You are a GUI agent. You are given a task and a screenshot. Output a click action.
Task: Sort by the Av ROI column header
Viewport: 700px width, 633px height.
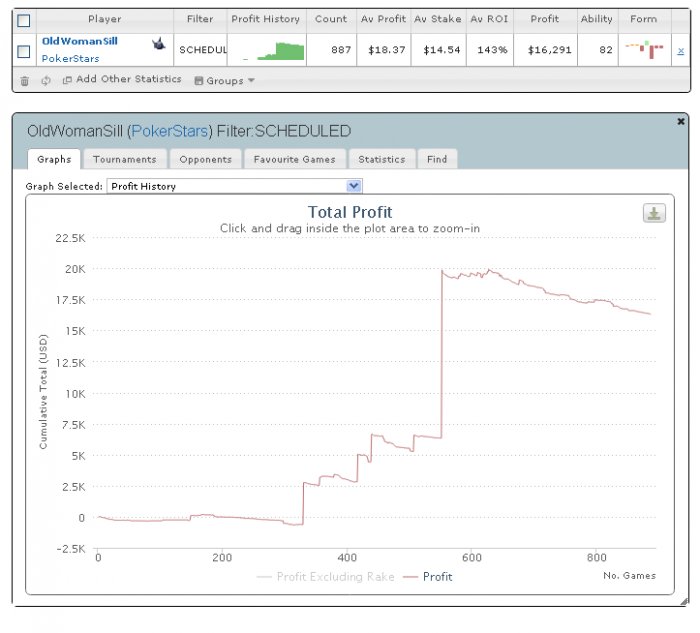(489, 19)
